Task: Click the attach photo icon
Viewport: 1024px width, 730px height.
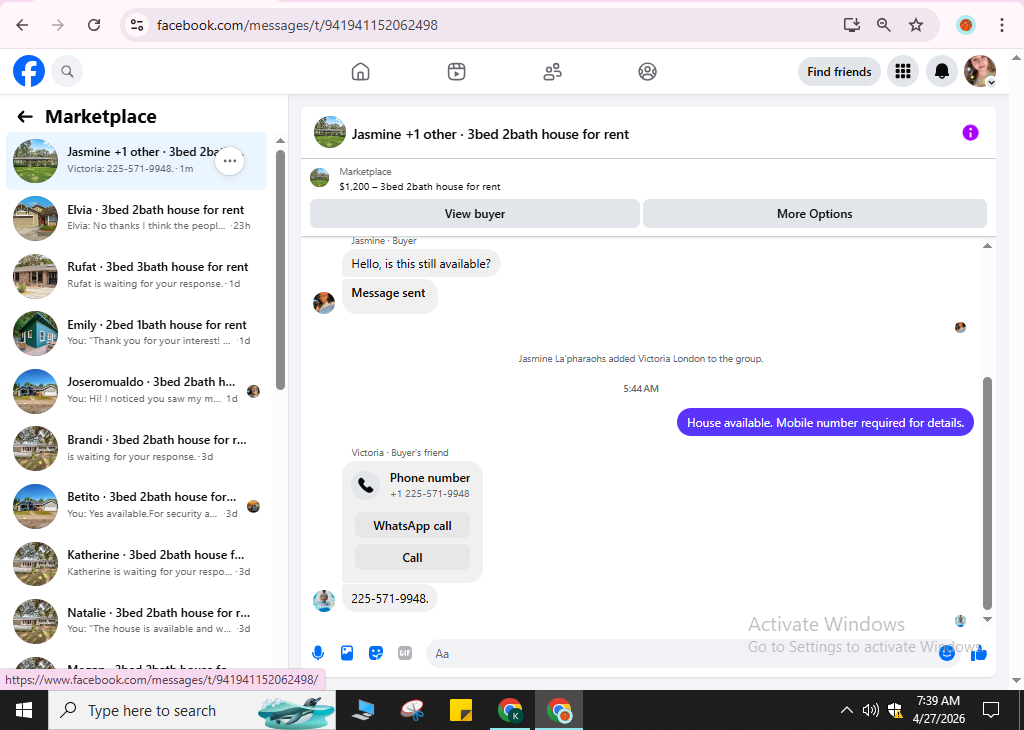Action: tap(347, 653)
